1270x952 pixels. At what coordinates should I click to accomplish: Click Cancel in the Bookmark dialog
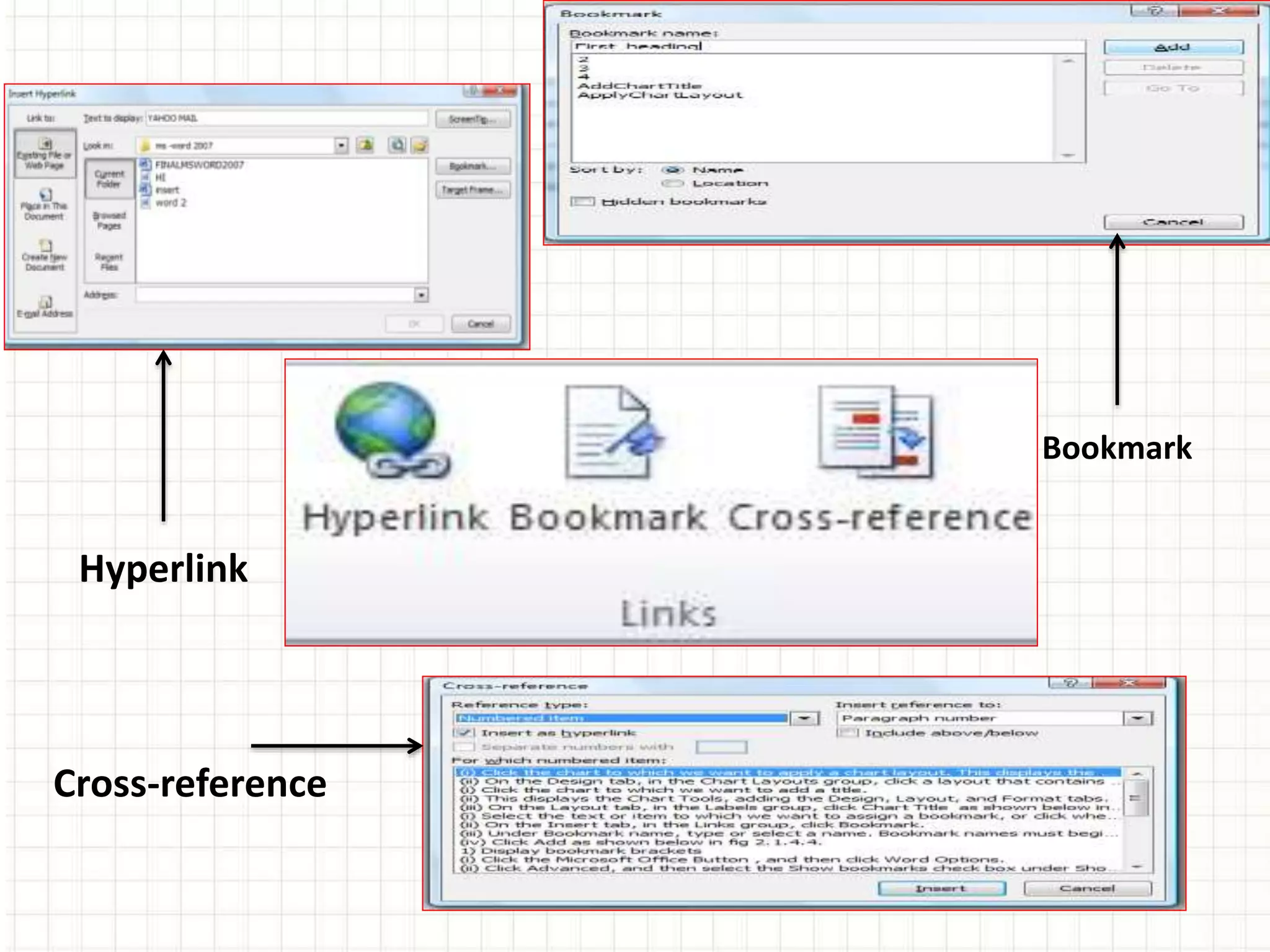1173,222
